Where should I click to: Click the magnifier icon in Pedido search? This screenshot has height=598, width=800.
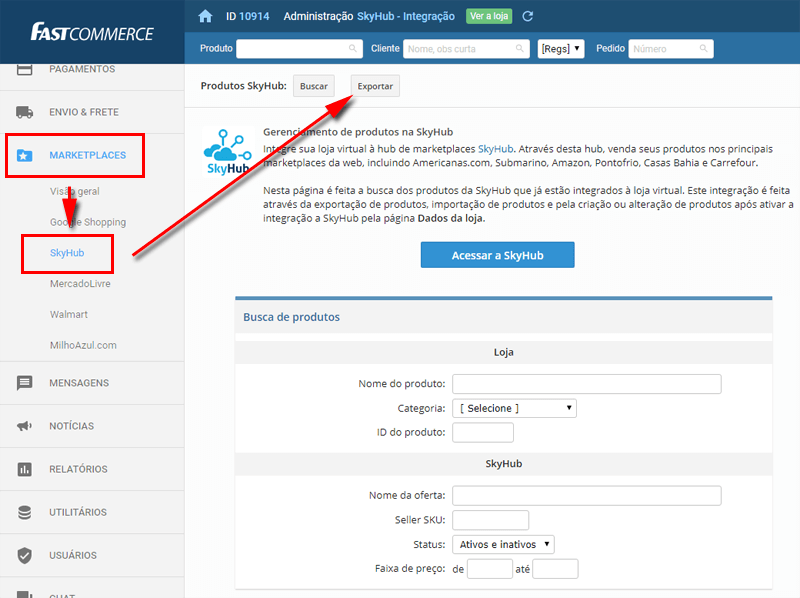704,48
